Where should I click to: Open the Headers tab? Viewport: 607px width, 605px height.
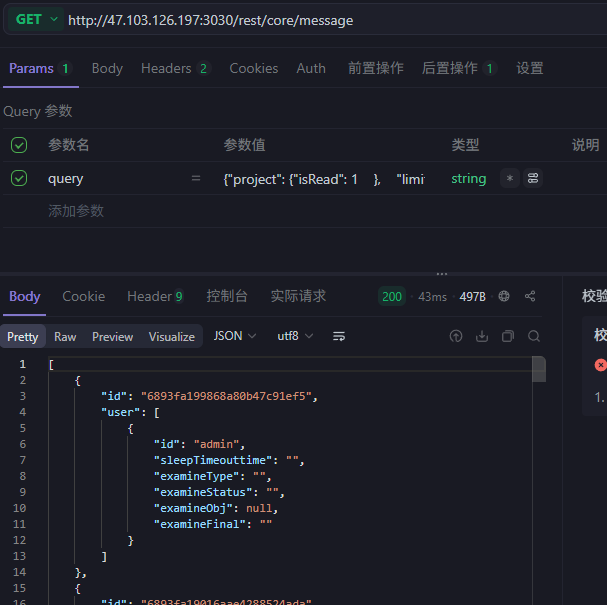tap(175, 69)
